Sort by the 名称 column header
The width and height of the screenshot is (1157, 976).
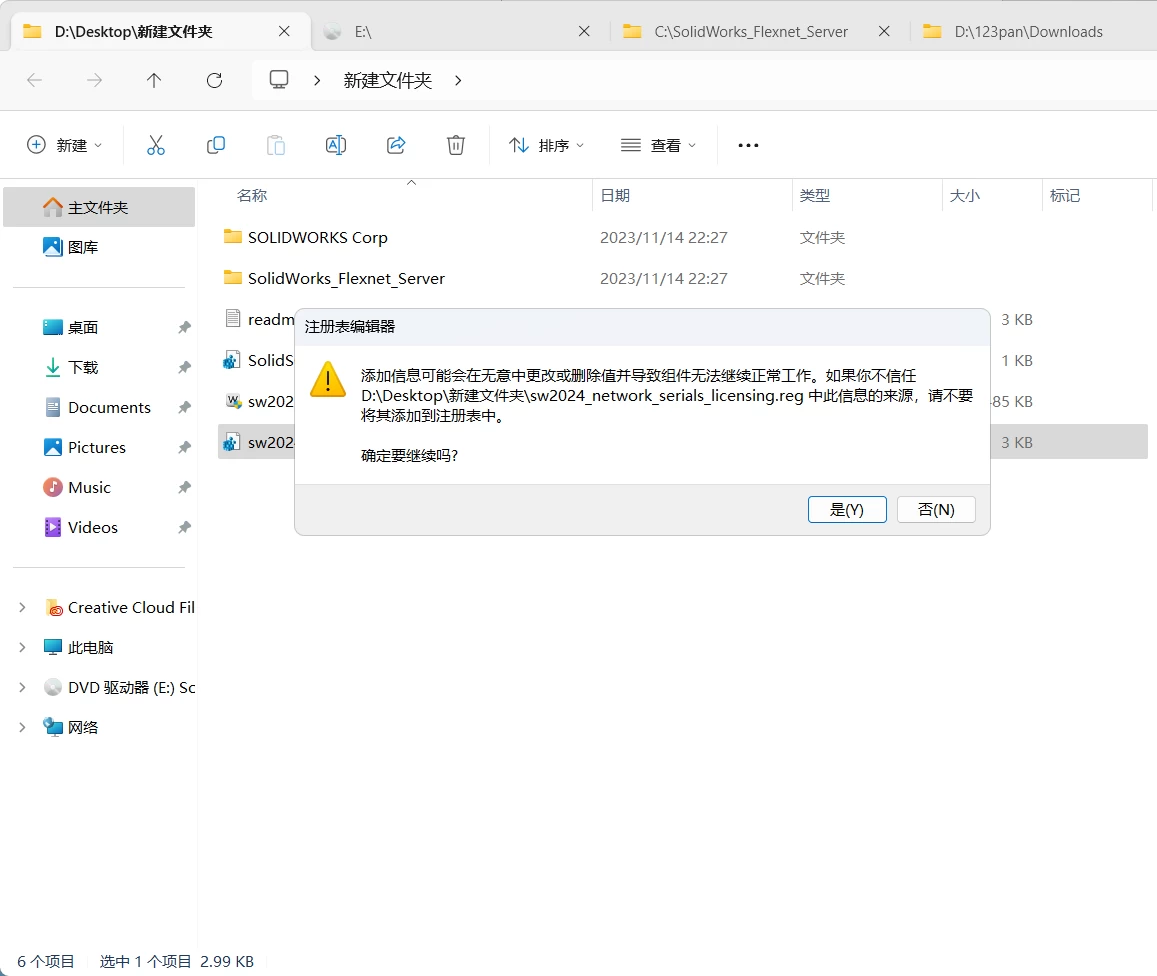coord(252,196)
